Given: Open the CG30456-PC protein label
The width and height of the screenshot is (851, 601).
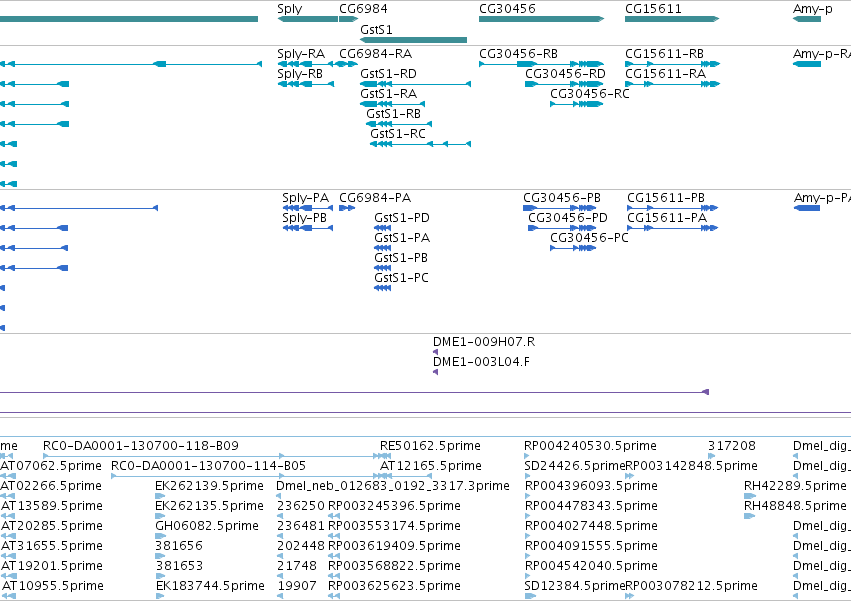Looking at the screenshot, I should 589,238.
